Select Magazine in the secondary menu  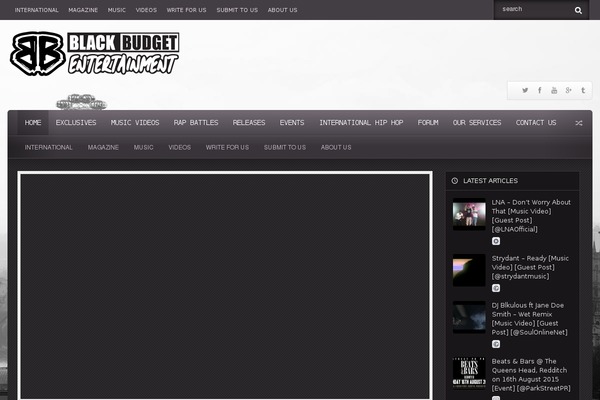tap(103, 147)
